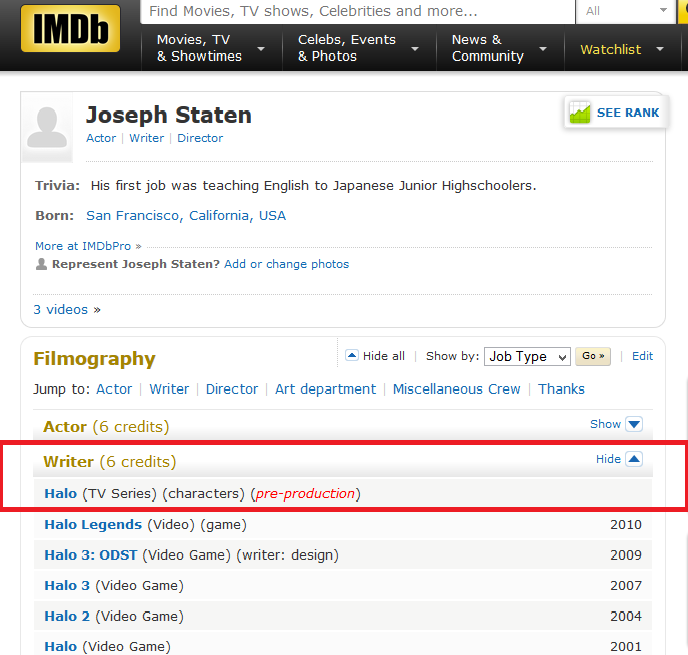The image size is (688, 655).
Task: Click the Actor link under the name
Action: tap(101, 138)
